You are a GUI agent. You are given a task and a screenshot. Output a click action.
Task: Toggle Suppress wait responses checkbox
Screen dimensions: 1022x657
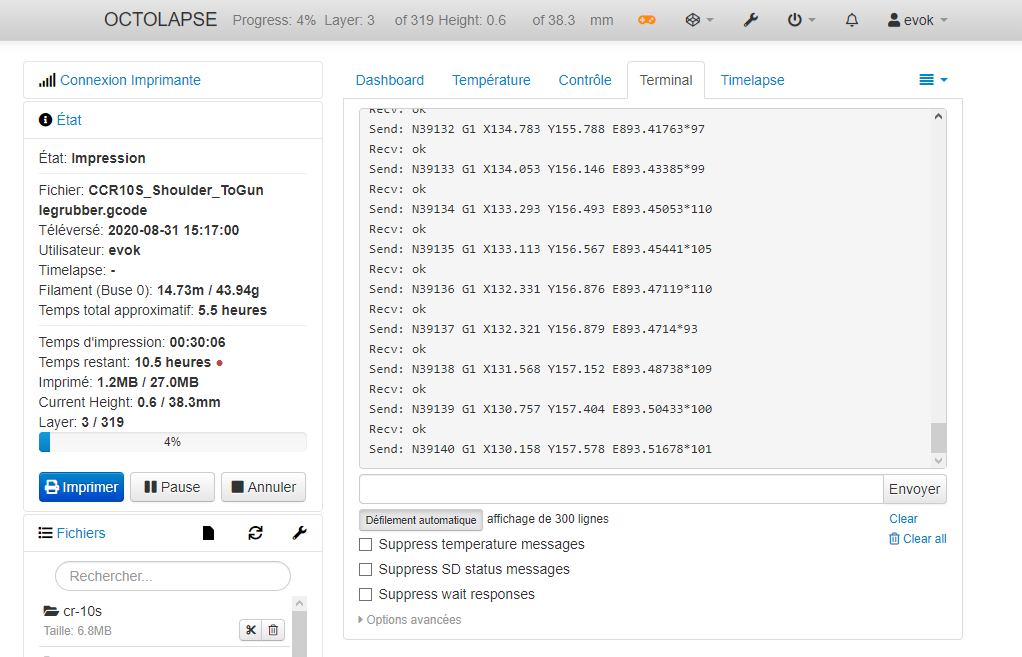click(366, 594)
